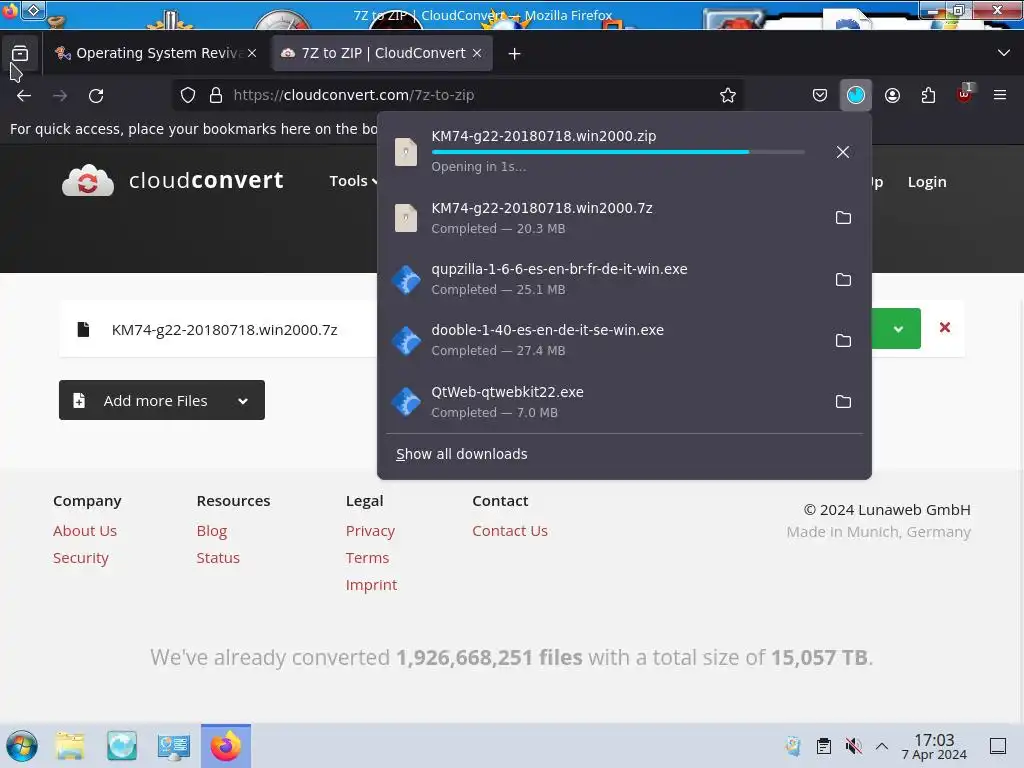Open the Security link
The image size is (1024, 768).
click(81, 558)
